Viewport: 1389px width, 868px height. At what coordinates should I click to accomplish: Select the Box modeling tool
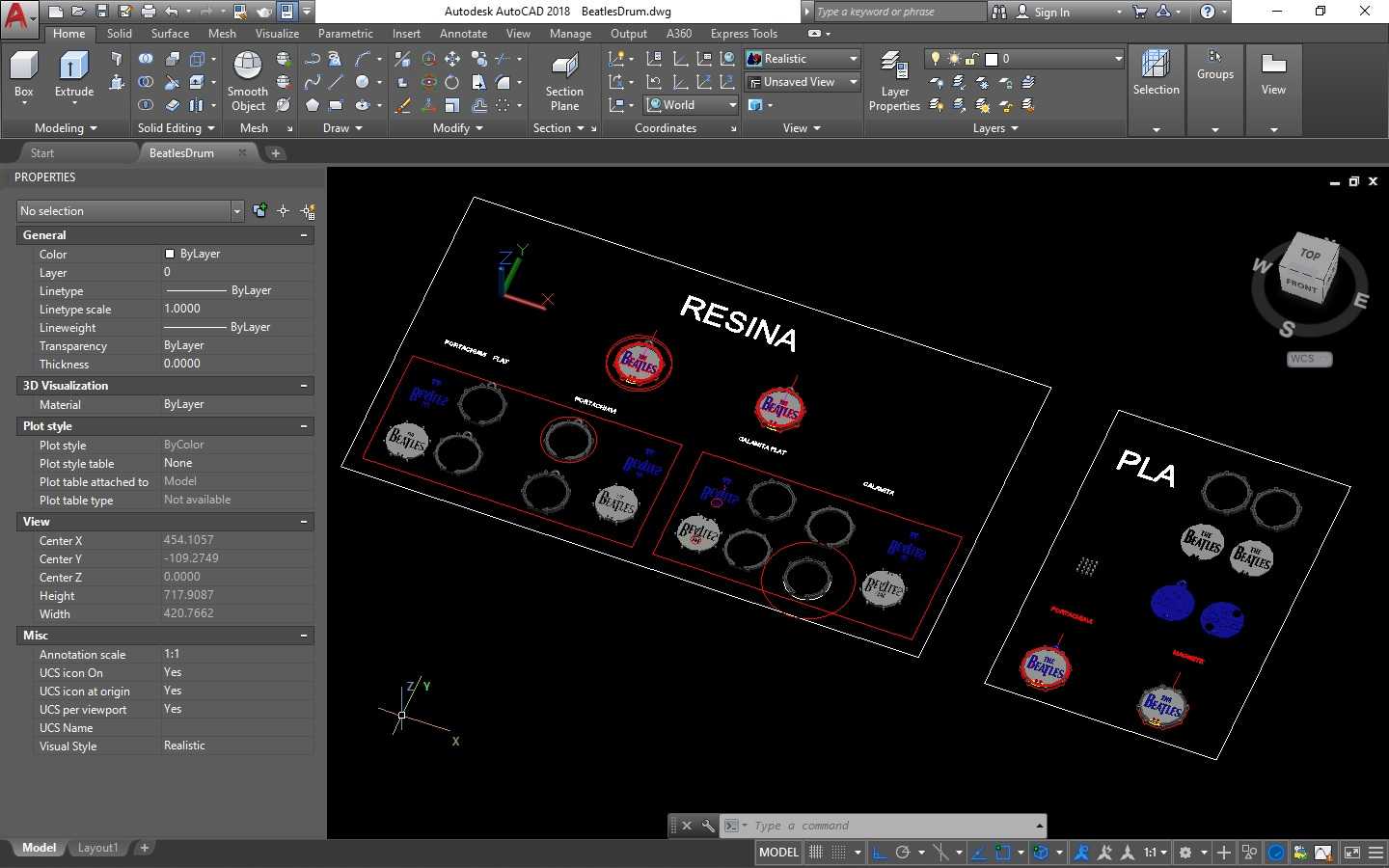coord(23,74)
